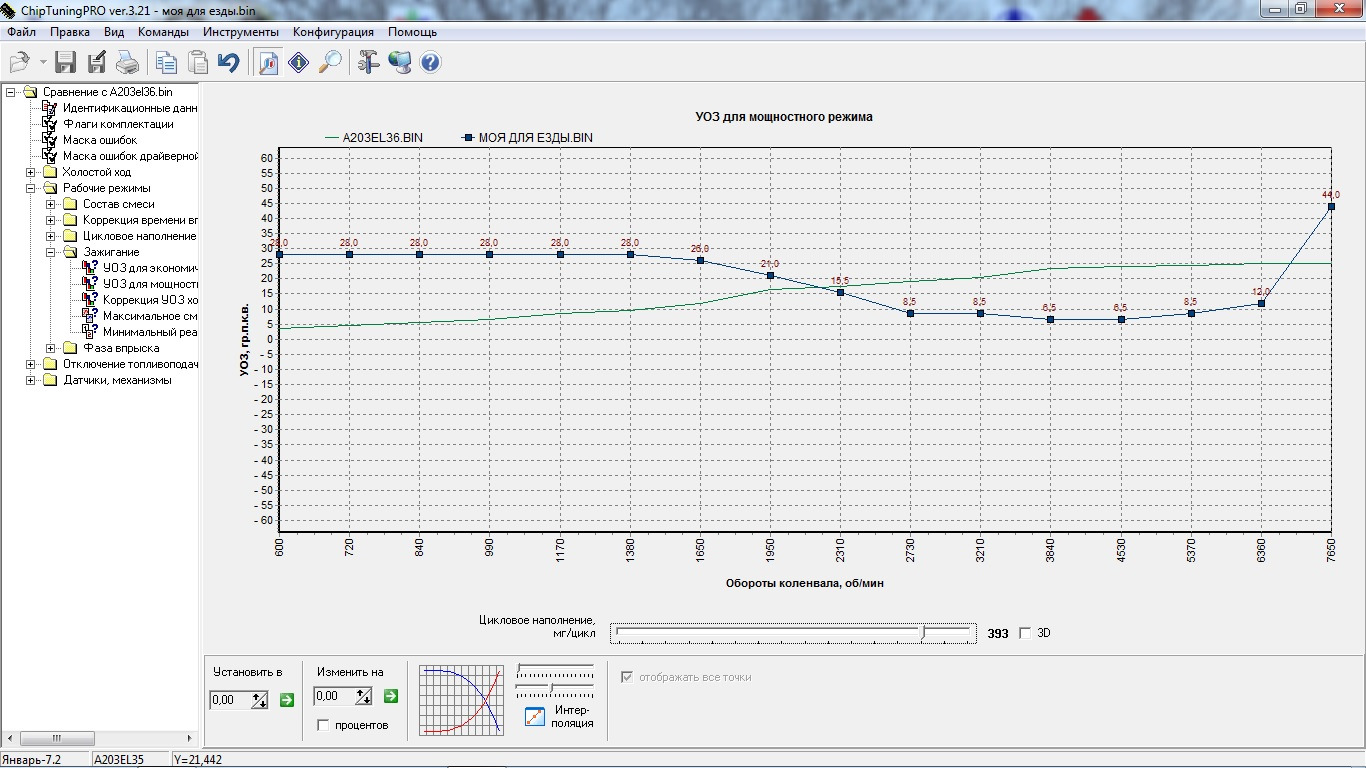The image size is (1366, 768).
Task: Open settings via the hammer-and-wrench icon
Action: pos(368,63)
